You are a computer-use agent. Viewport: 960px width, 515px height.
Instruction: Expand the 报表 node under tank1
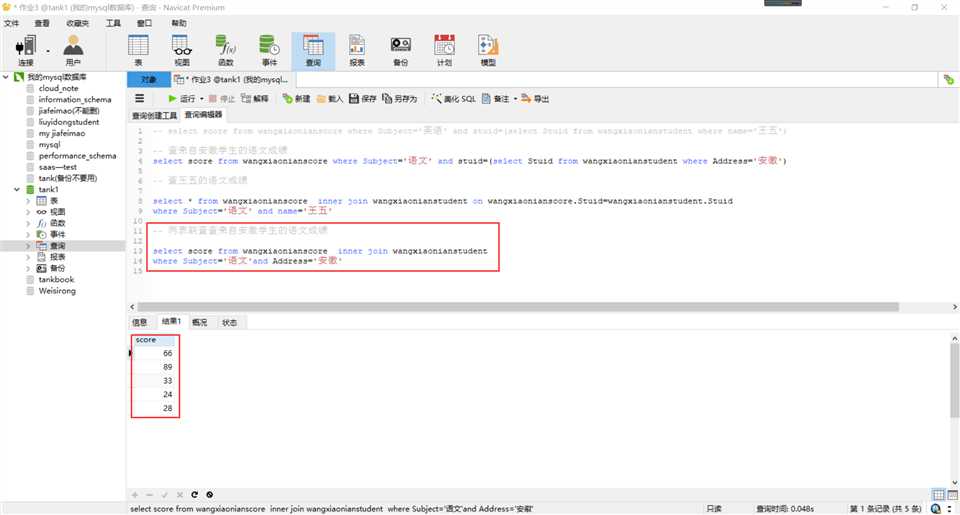coord(28,257)
